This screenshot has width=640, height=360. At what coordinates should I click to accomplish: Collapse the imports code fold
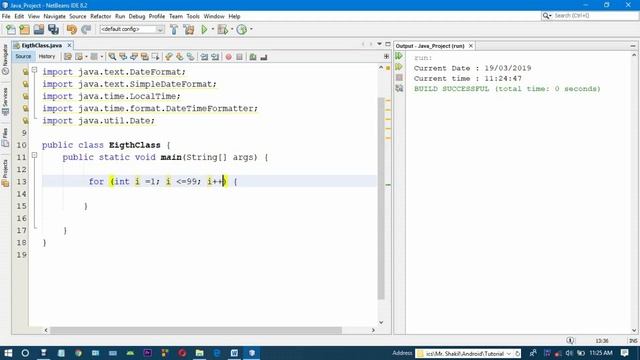pyautogui.click(x=34, y=70)
